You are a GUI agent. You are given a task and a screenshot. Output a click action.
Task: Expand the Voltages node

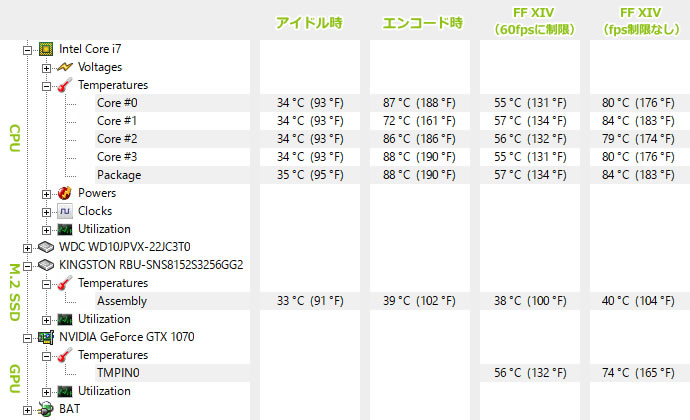[46, 68]
